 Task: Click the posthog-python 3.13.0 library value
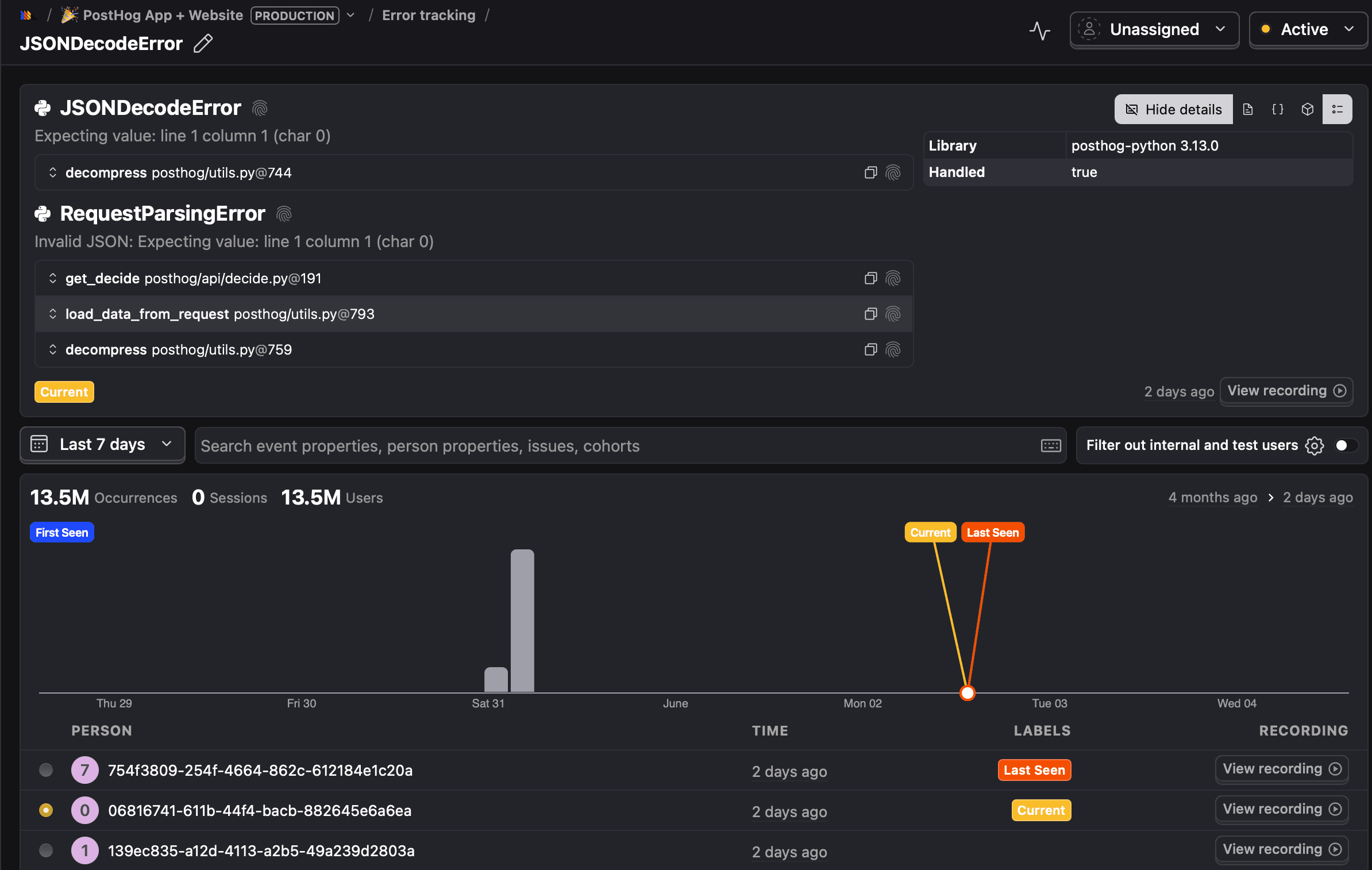(x=1144, y=145)
